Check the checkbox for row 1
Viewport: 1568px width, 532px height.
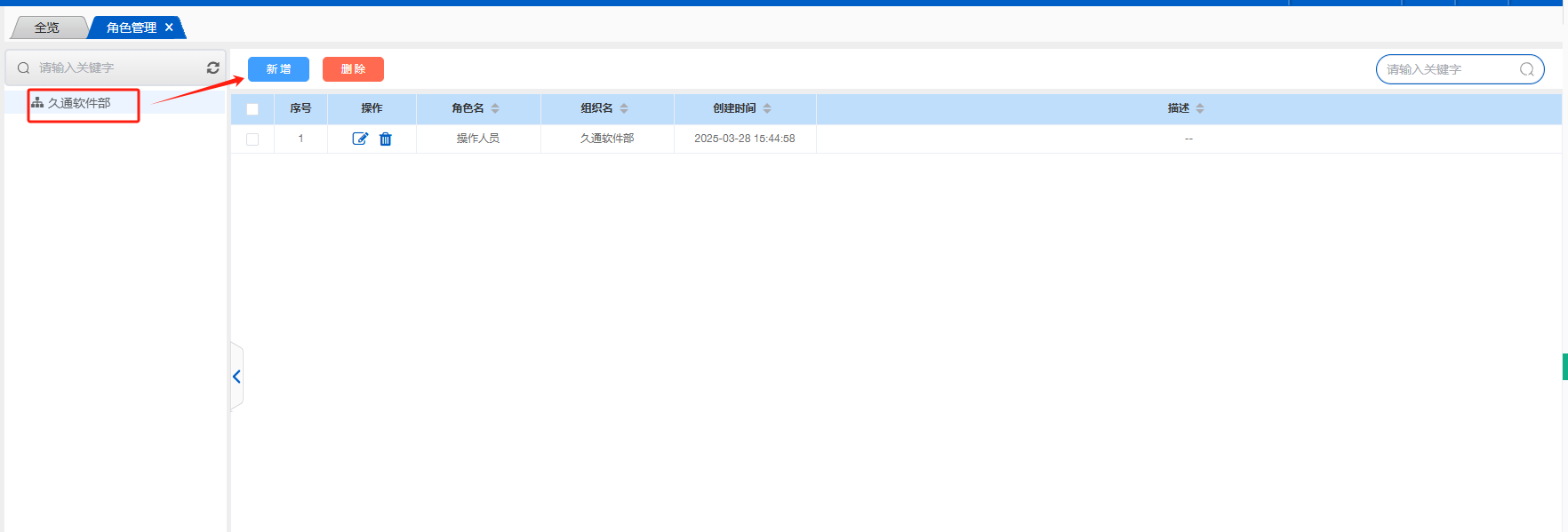pos(252,139)
